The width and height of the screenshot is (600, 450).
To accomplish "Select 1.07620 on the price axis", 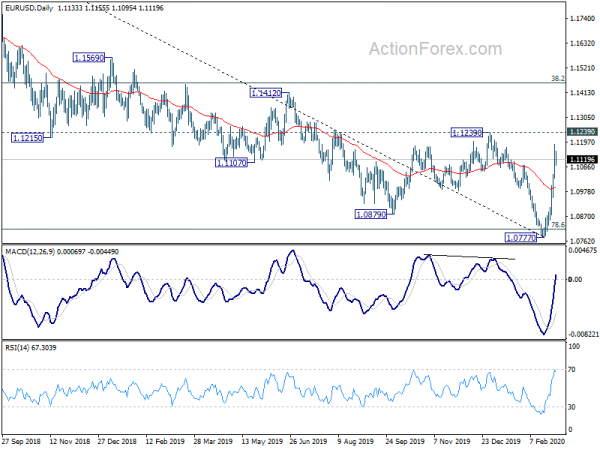I will 582,241.
